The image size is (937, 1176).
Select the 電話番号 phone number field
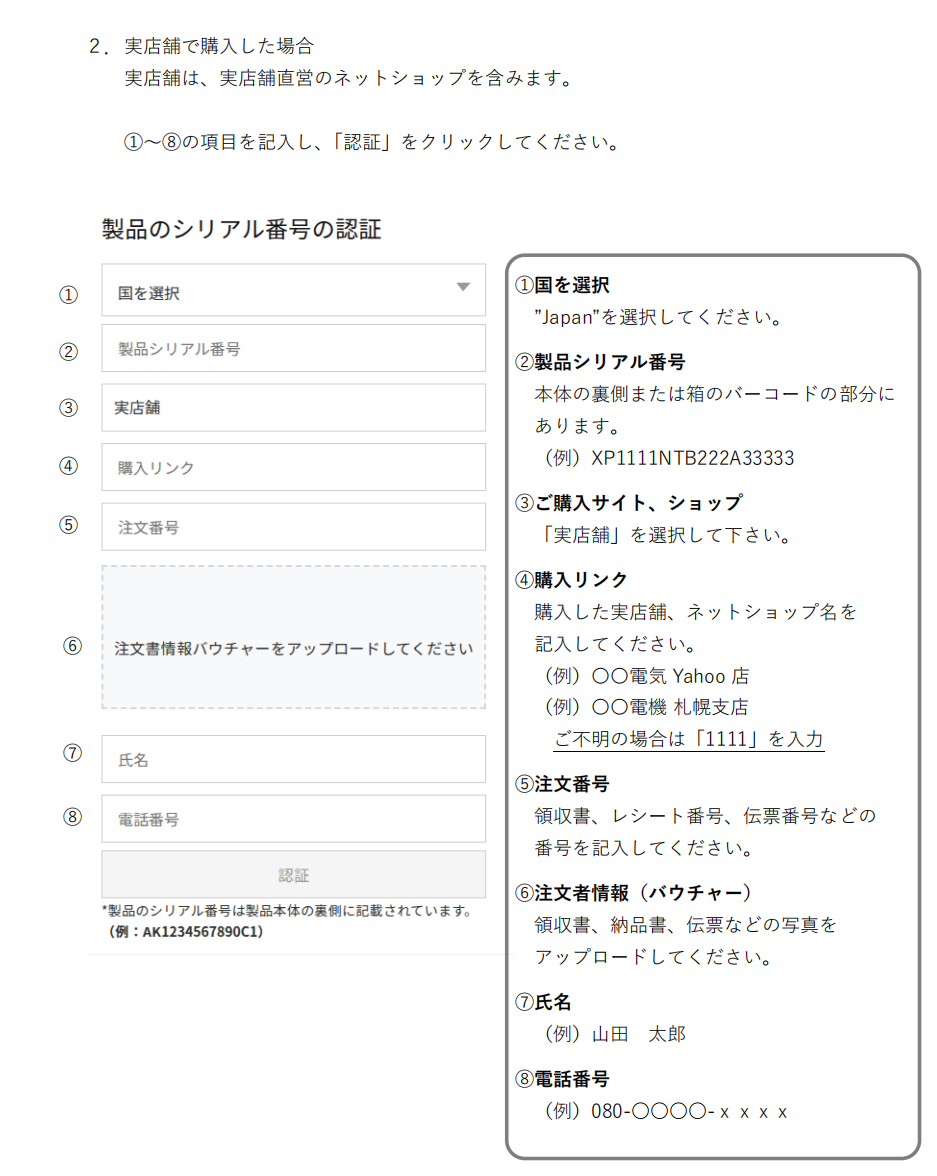point(292,818)
